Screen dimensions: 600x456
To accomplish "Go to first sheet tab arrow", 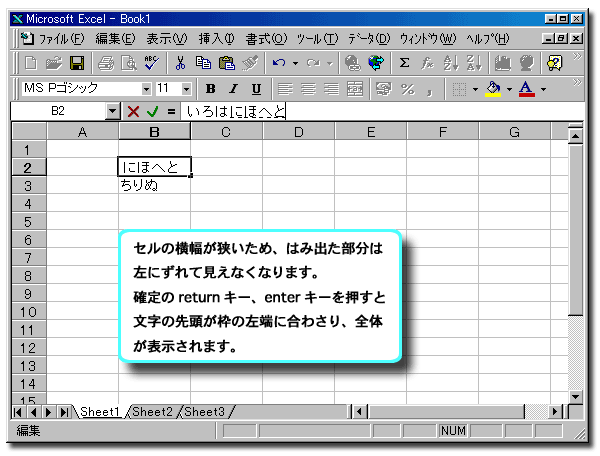I will coord(18,412).
